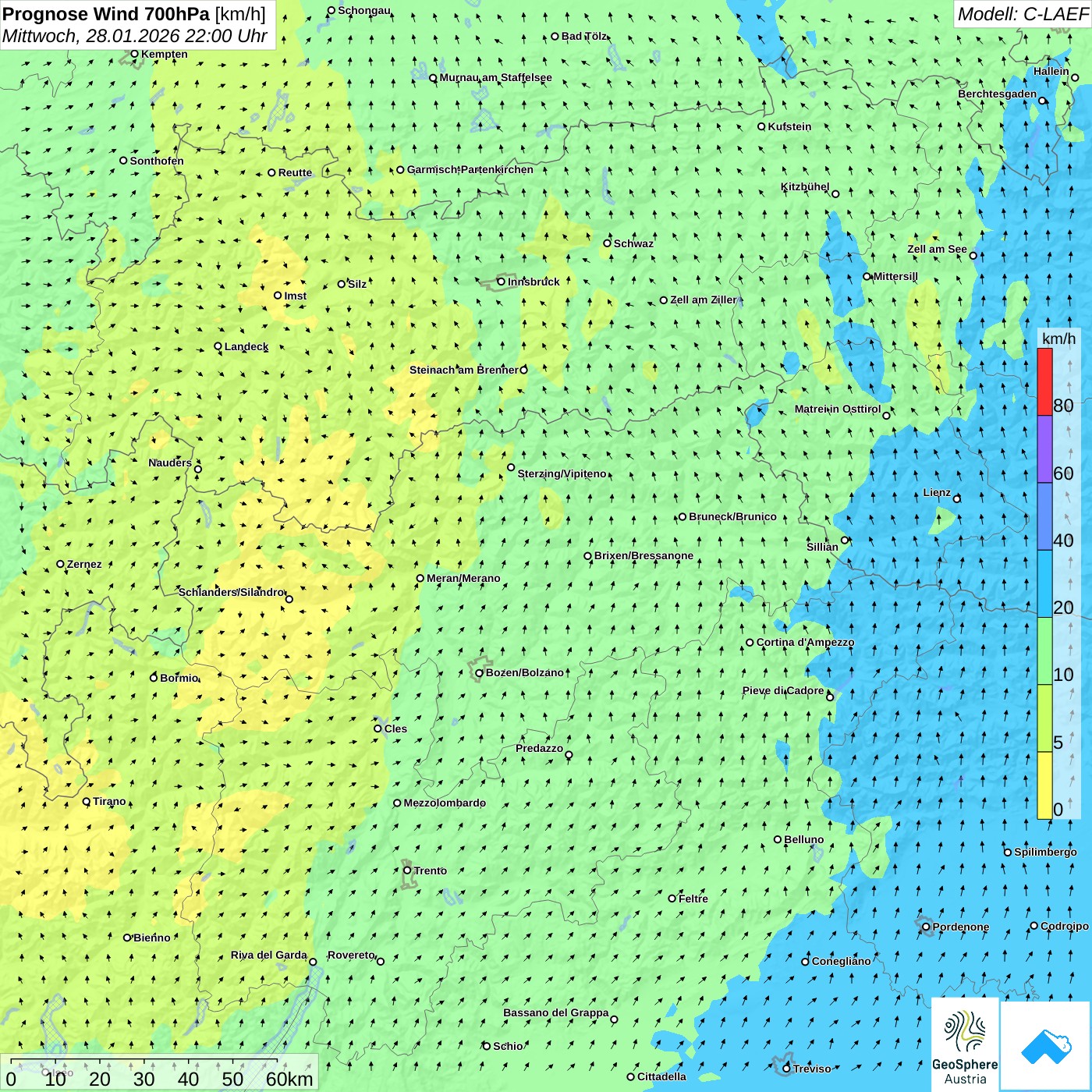This screenshot has height=1092, width=1092.
Task: Click the Schongau marker circle
Action: tap(331, 10)
